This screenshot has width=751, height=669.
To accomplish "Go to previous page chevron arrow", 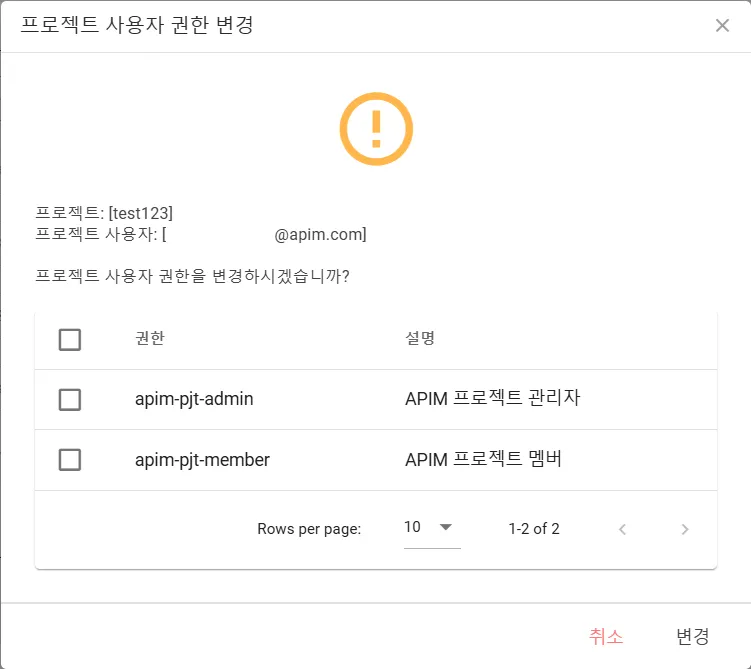I will pyautogui.click(x=622, y=529).
